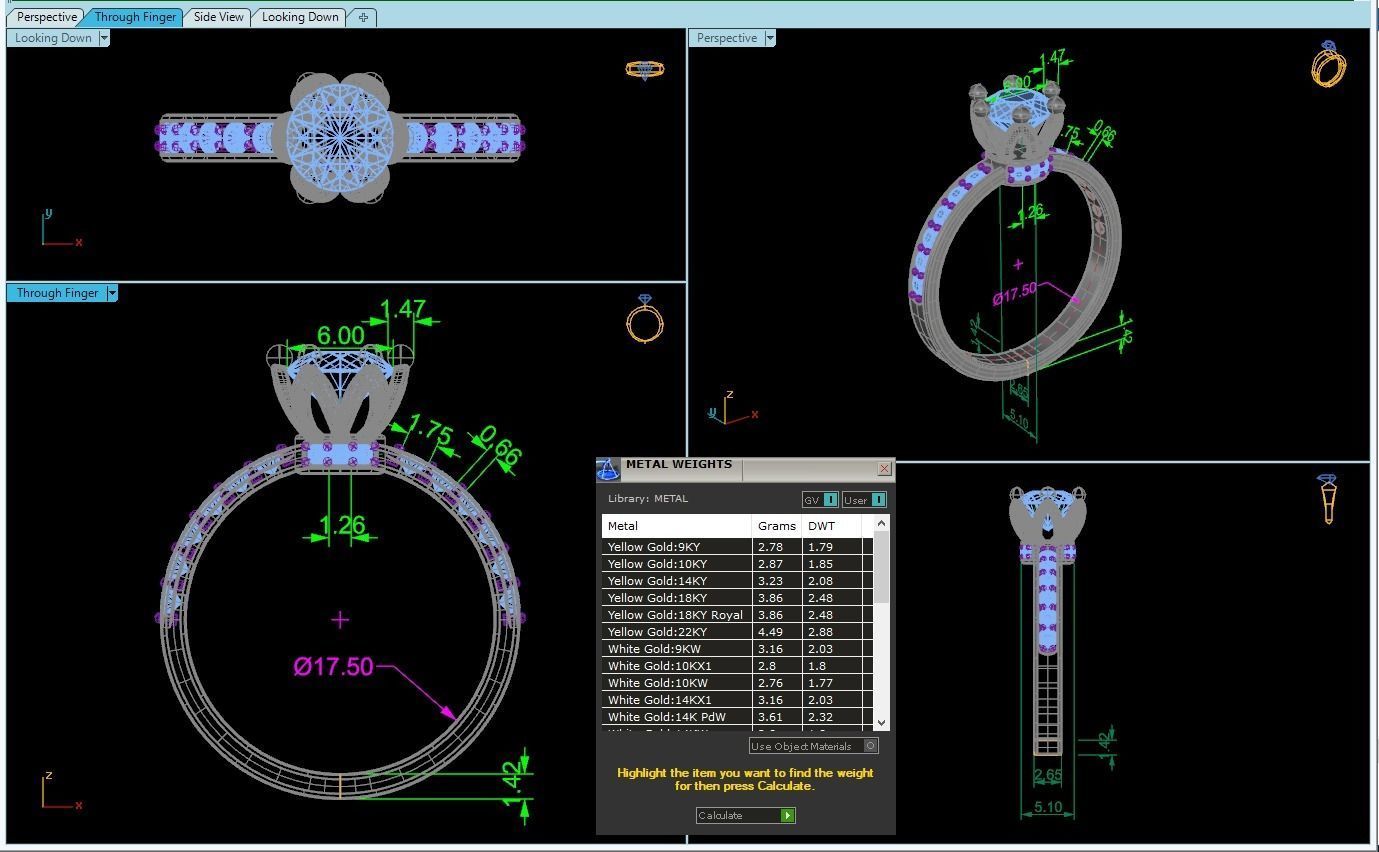Click the metal list scroll up arrow

(x=881, y=523)
